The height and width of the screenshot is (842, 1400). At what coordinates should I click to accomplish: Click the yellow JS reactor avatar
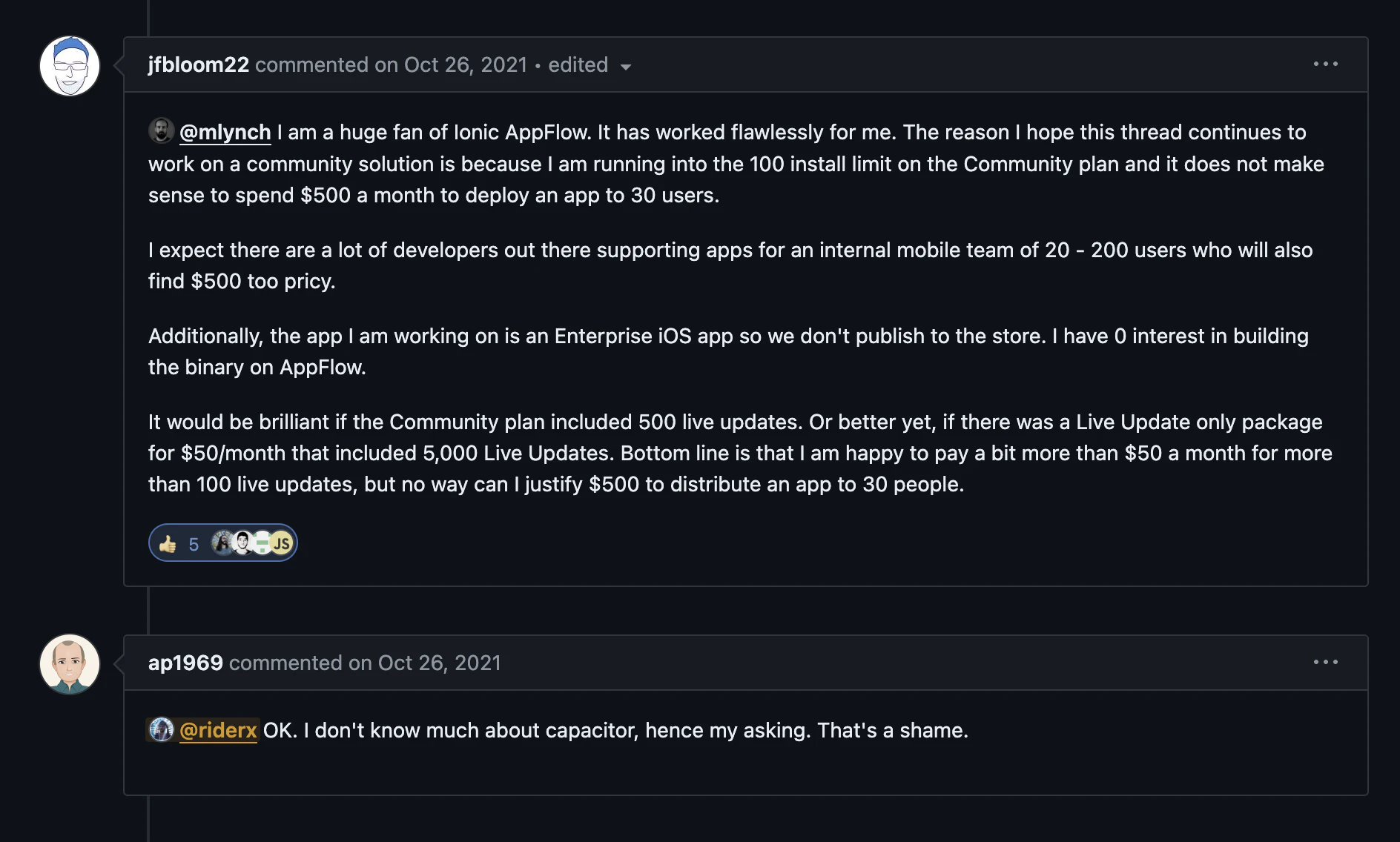[282, 543]
